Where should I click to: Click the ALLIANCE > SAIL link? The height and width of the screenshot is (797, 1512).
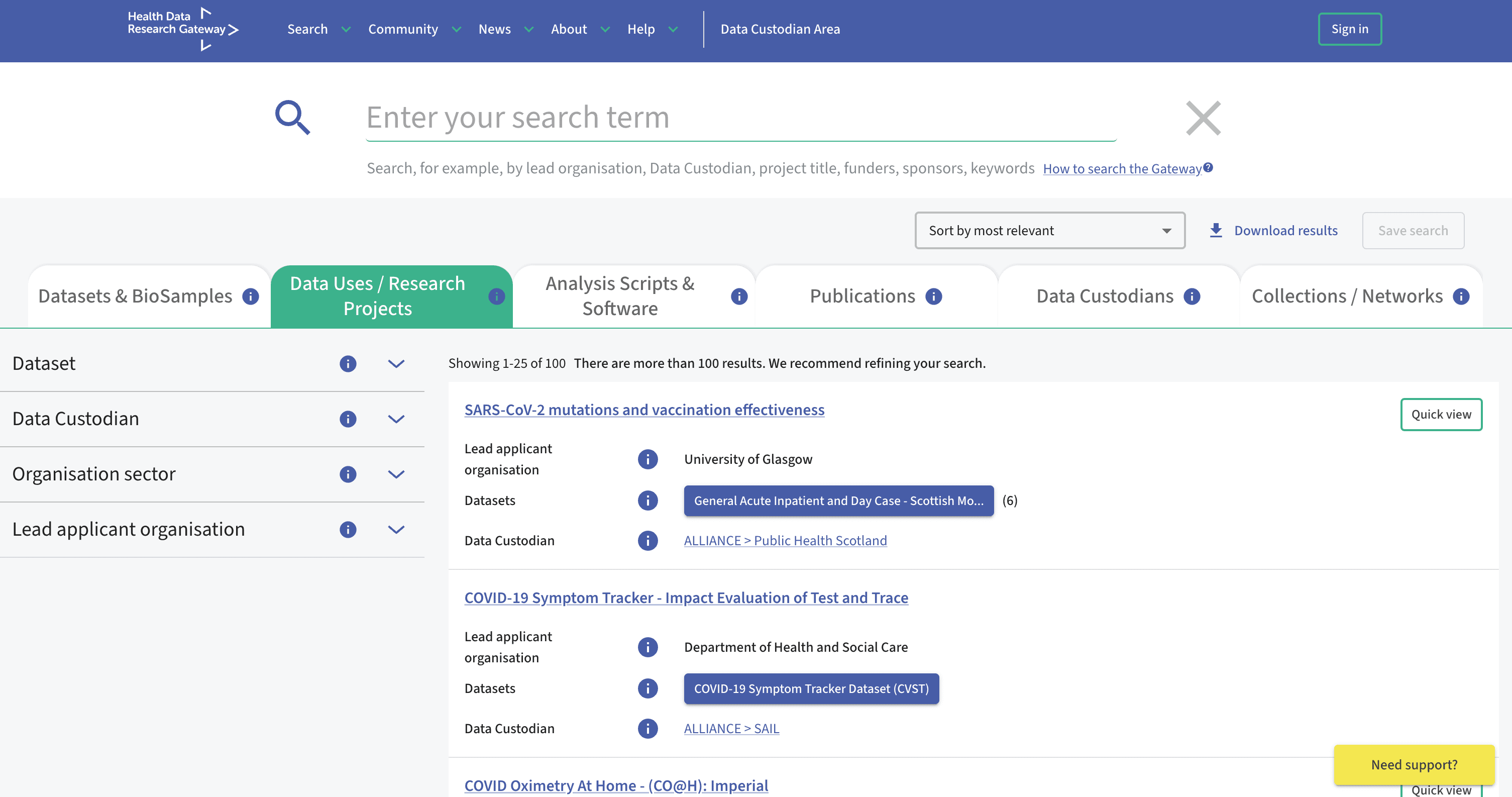point(731,728)
